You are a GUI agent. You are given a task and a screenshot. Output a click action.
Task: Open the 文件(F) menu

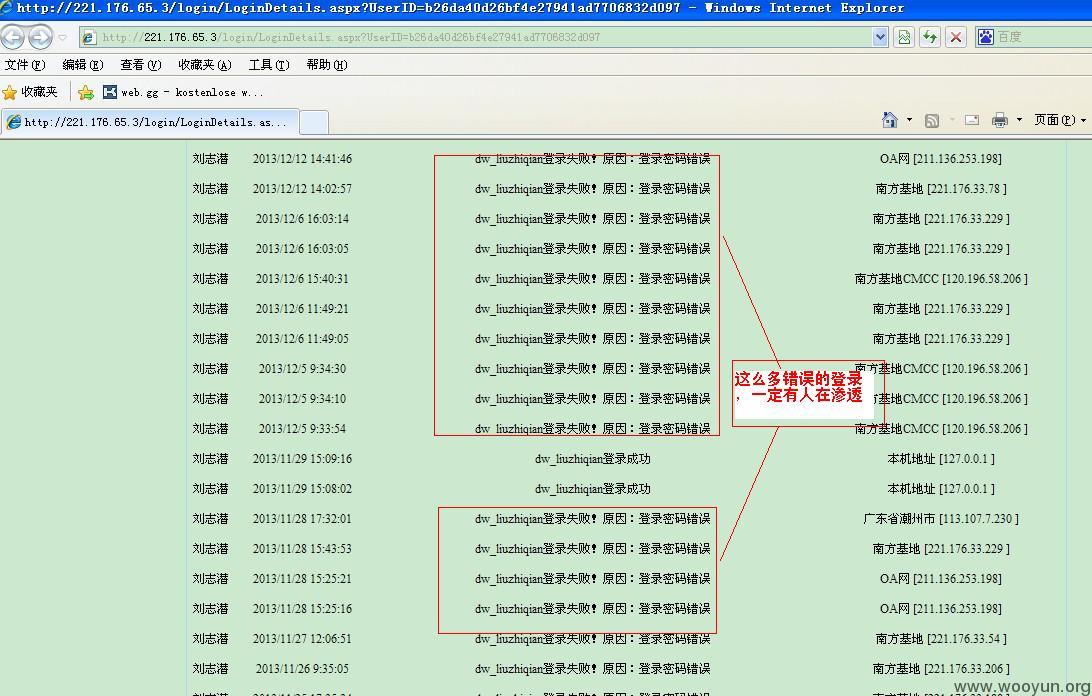click(x=25, y=65)
